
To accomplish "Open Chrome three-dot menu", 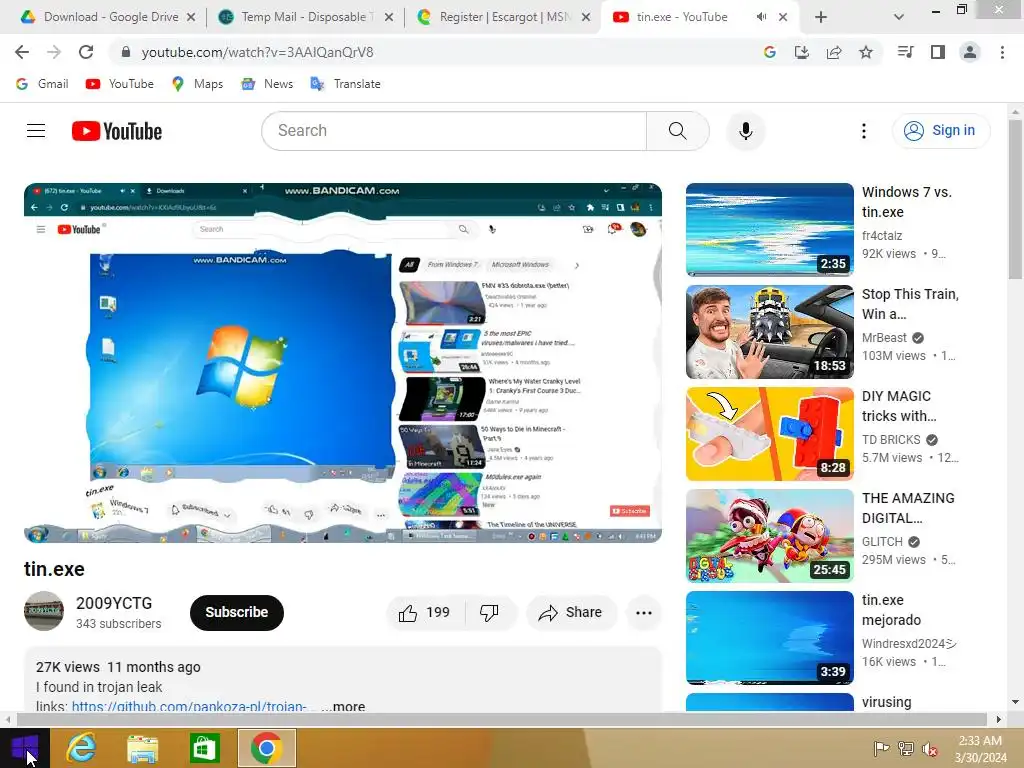I will pyautogui.click(x=1002, y=52).
